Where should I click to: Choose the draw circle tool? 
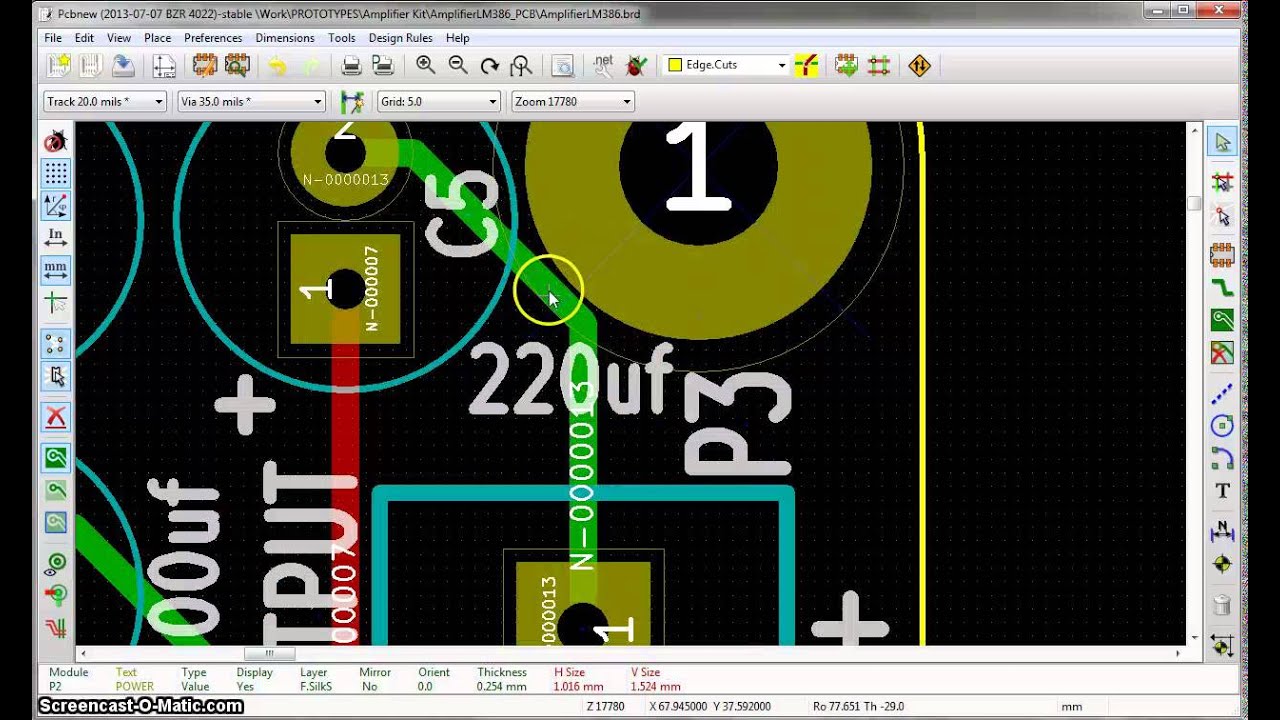(1222, 426)
